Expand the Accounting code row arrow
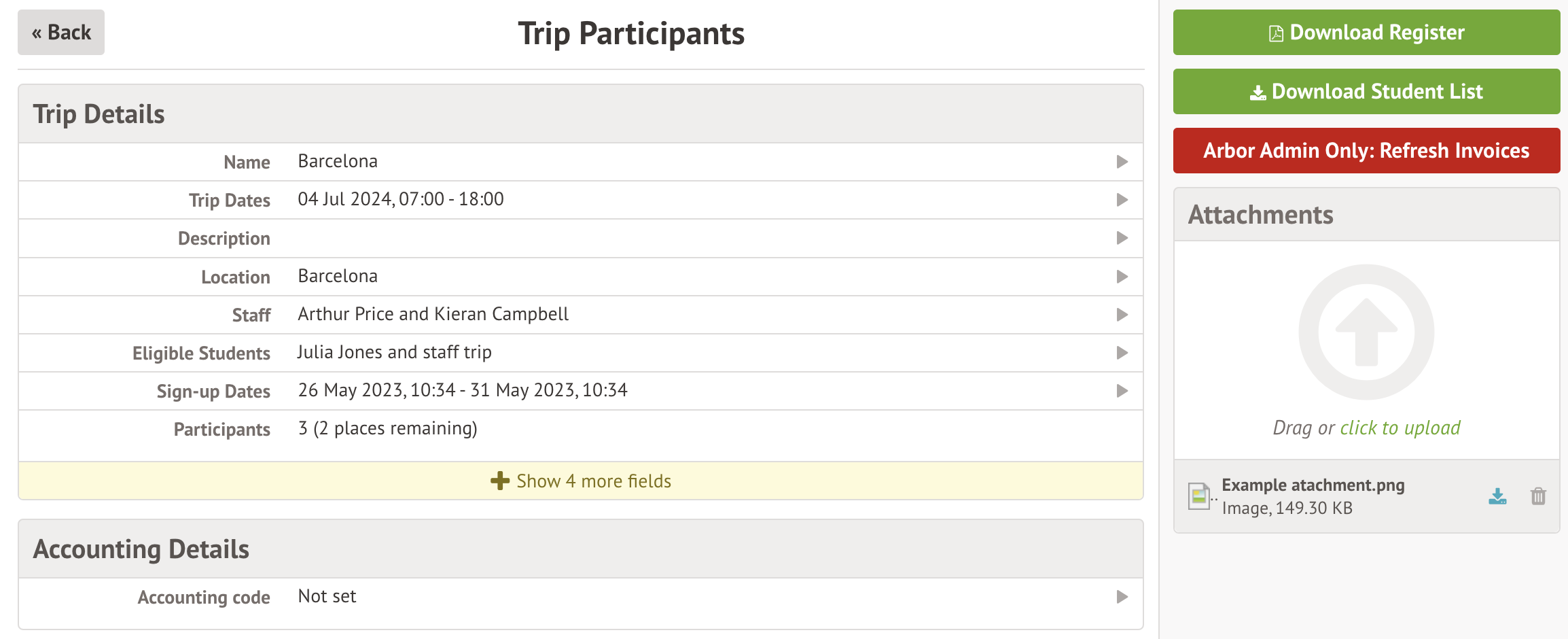Screen dimensions: 1568x639 click(1122, 597)
